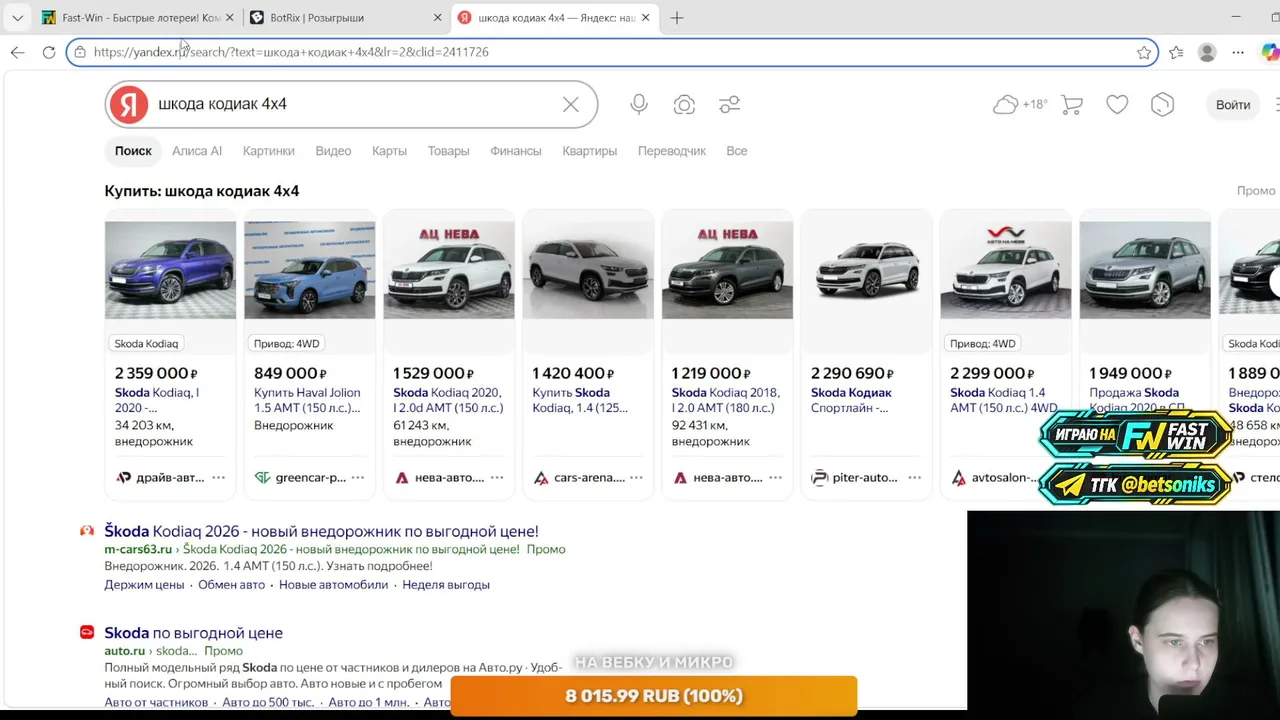Open favorites heart icon
The image size is (1280, 720).
point(1117,104)
